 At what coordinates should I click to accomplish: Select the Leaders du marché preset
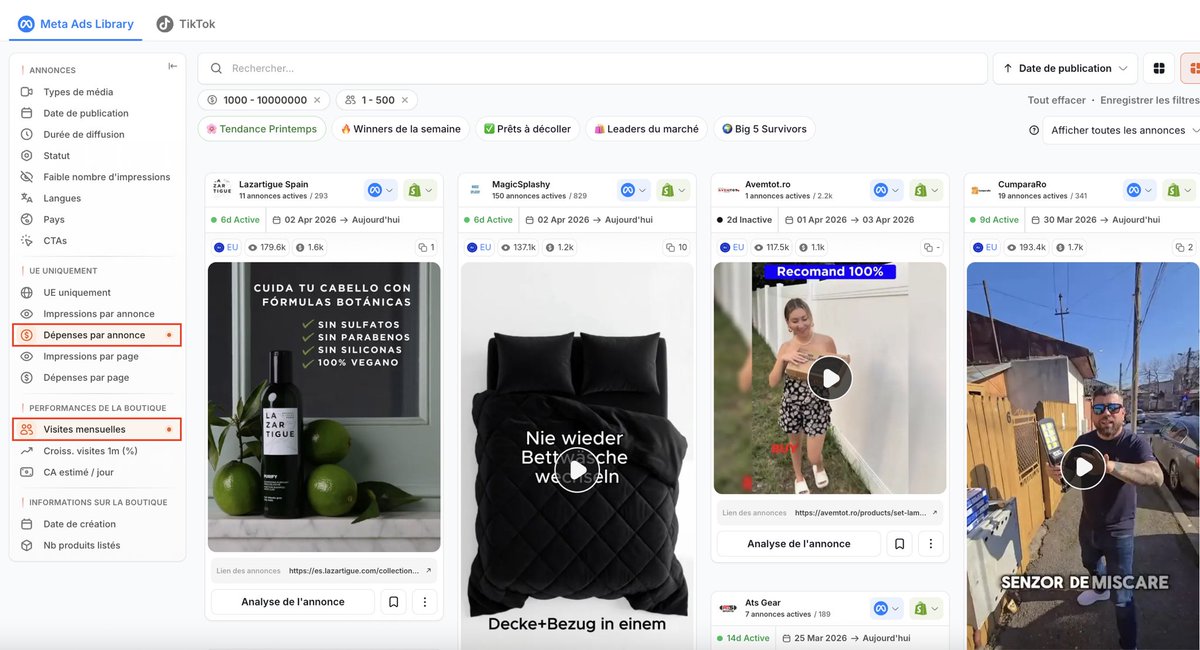point(646,129)
